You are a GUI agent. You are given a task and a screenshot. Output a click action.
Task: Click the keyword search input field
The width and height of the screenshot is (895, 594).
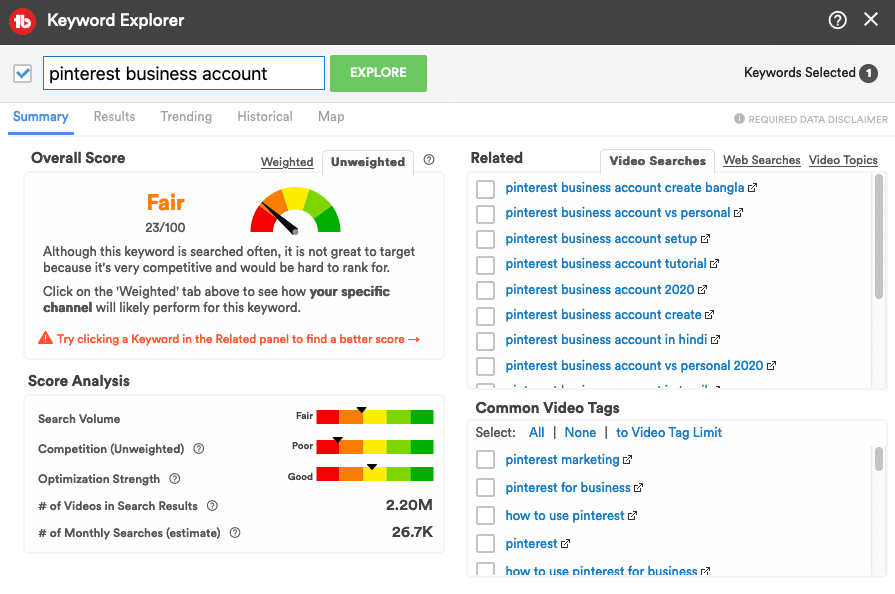click(184, 73)
